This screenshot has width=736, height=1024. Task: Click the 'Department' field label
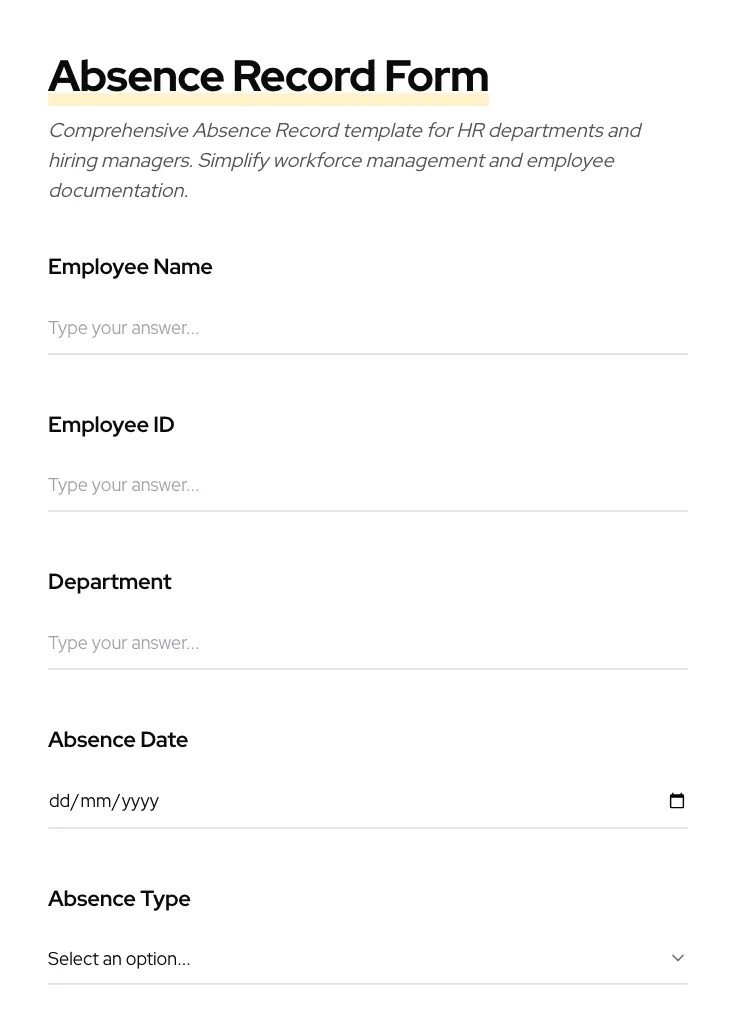pyautogui.click(x=110, y=582)
